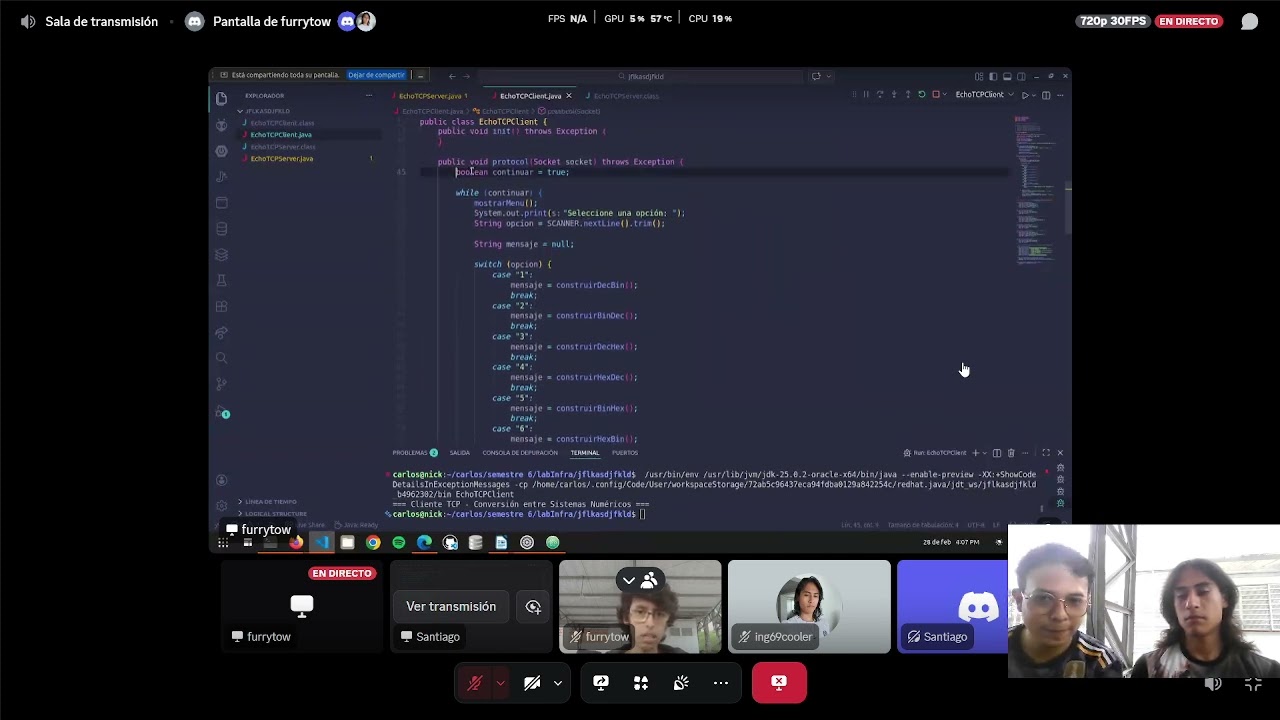The width and height of the screenshot is (1280, 720).
Task: Click Dejar de compartir in shared screen
Action: tap(377, 75)
